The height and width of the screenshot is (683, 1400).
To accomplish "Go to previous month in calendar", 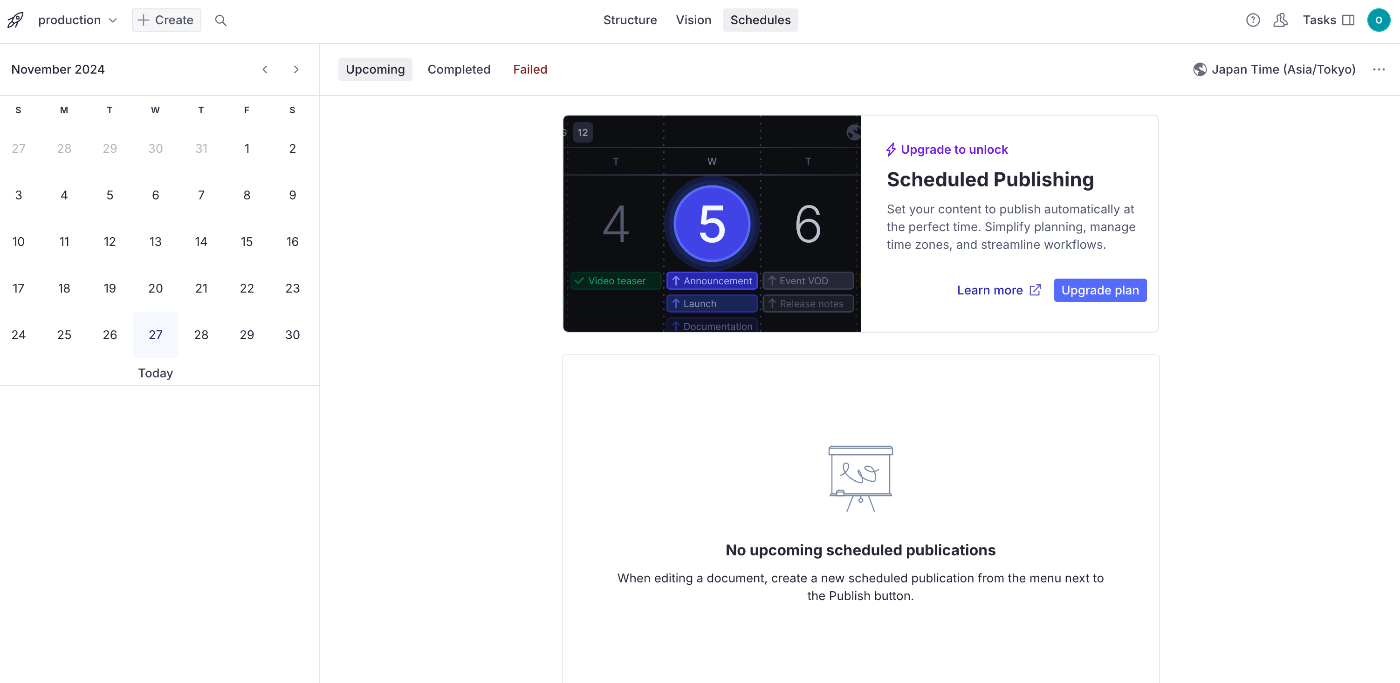I will click(265, 69).
